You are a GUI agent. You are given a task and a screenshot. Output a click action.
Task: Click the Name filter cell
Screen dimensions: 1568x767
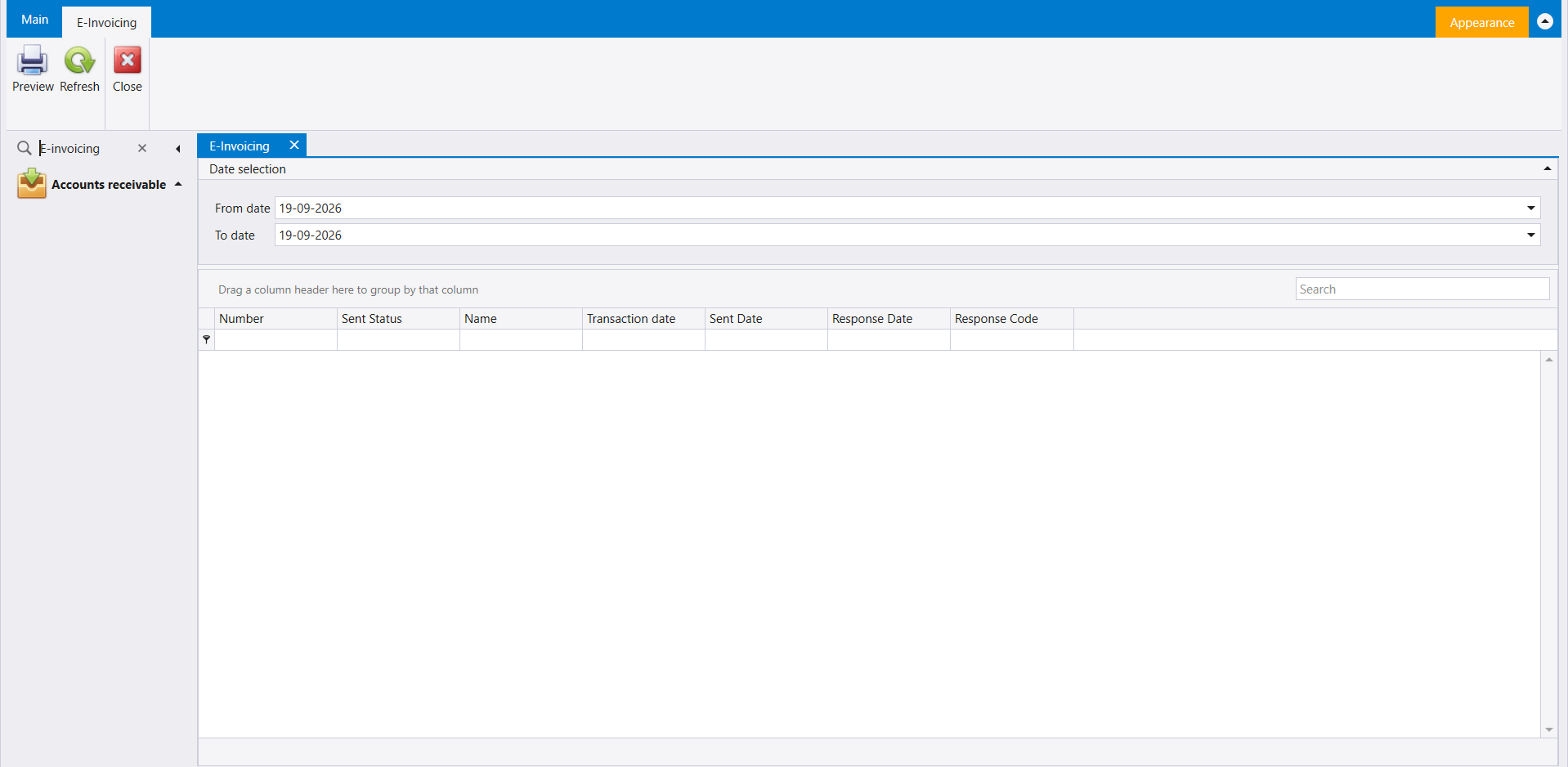click(521, 339)
